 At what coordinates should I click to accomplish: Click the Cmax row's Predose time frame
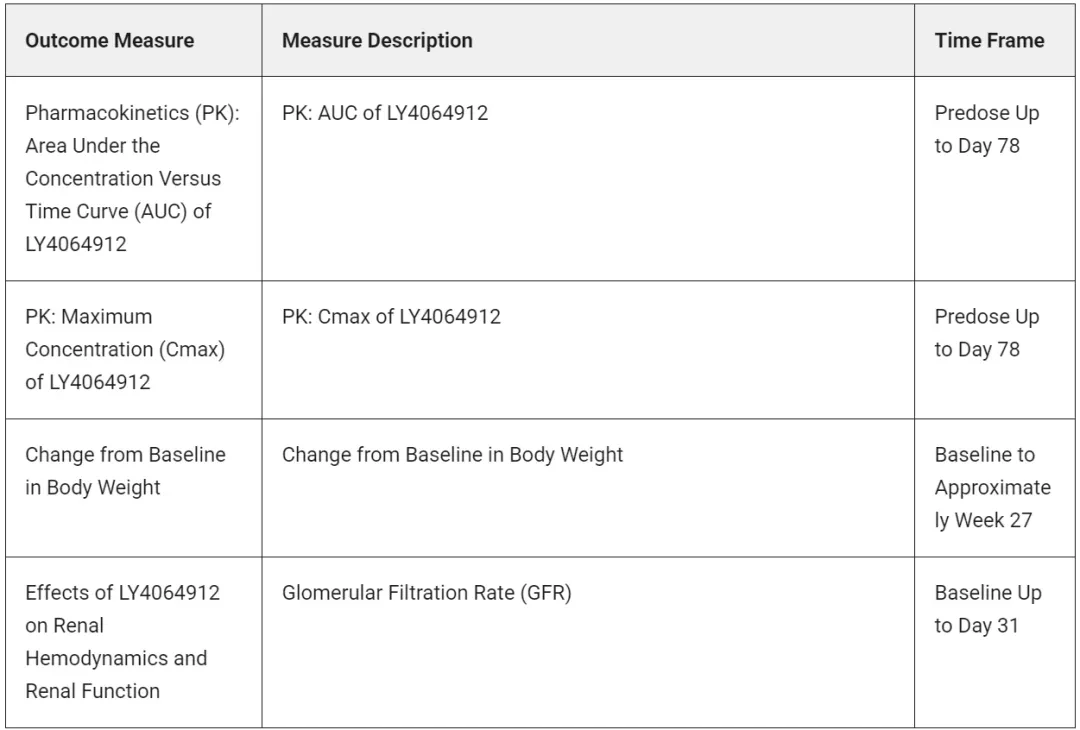pyautogui.click(x=986, y=333)
